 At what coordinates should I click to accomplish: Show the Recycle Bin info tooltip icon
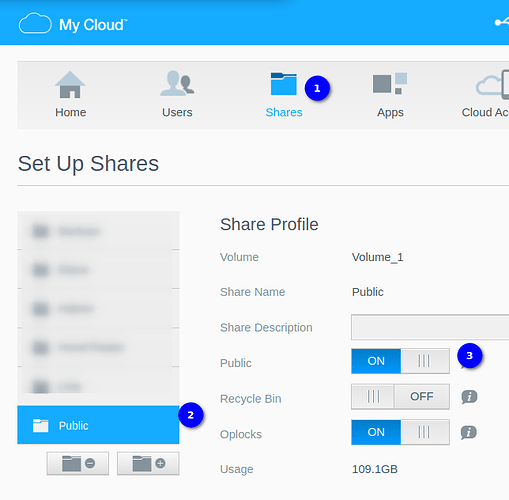point(469,397)
